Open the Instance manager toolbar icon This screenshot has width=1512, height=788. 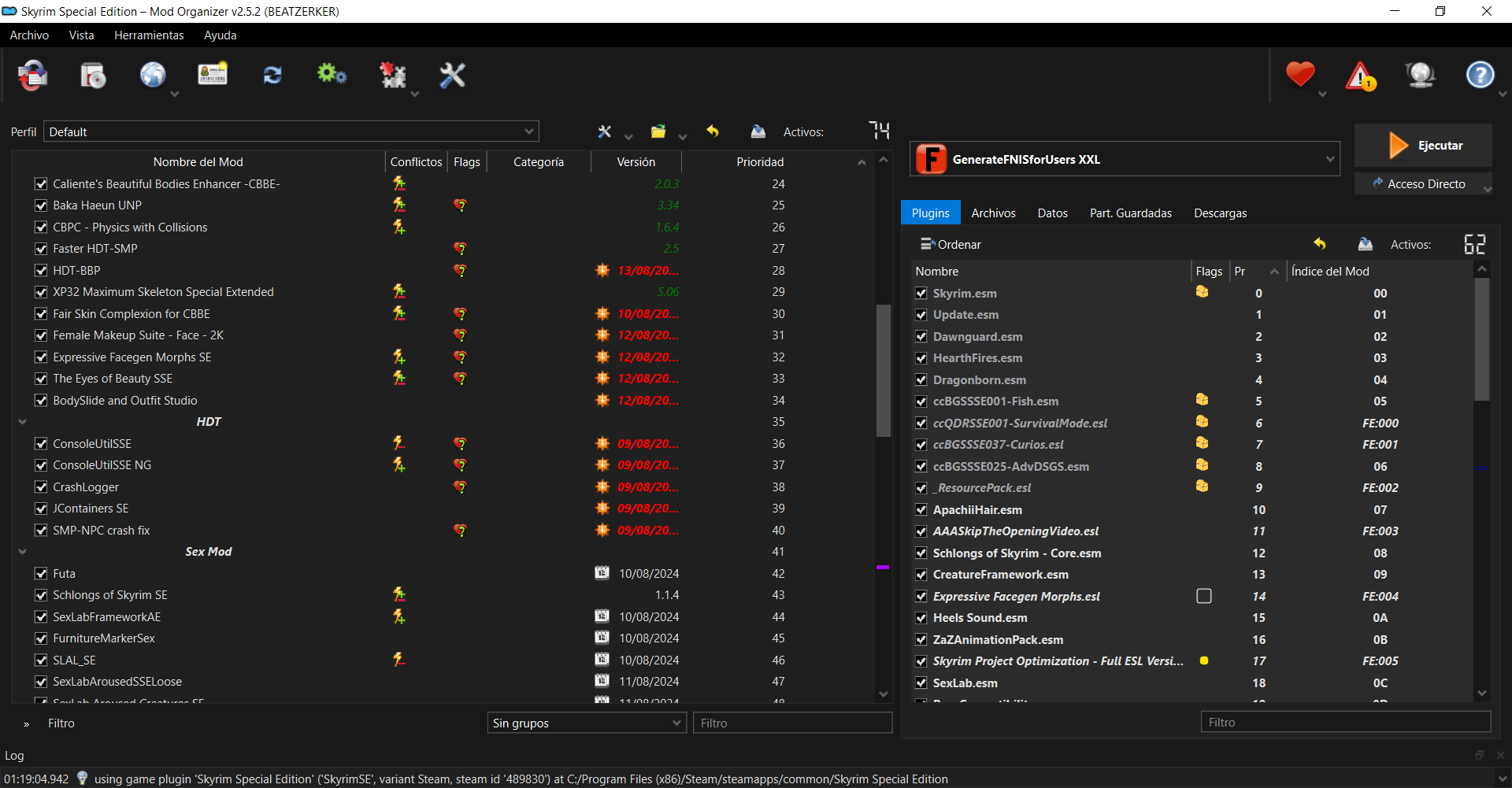[x=33, y=76]
